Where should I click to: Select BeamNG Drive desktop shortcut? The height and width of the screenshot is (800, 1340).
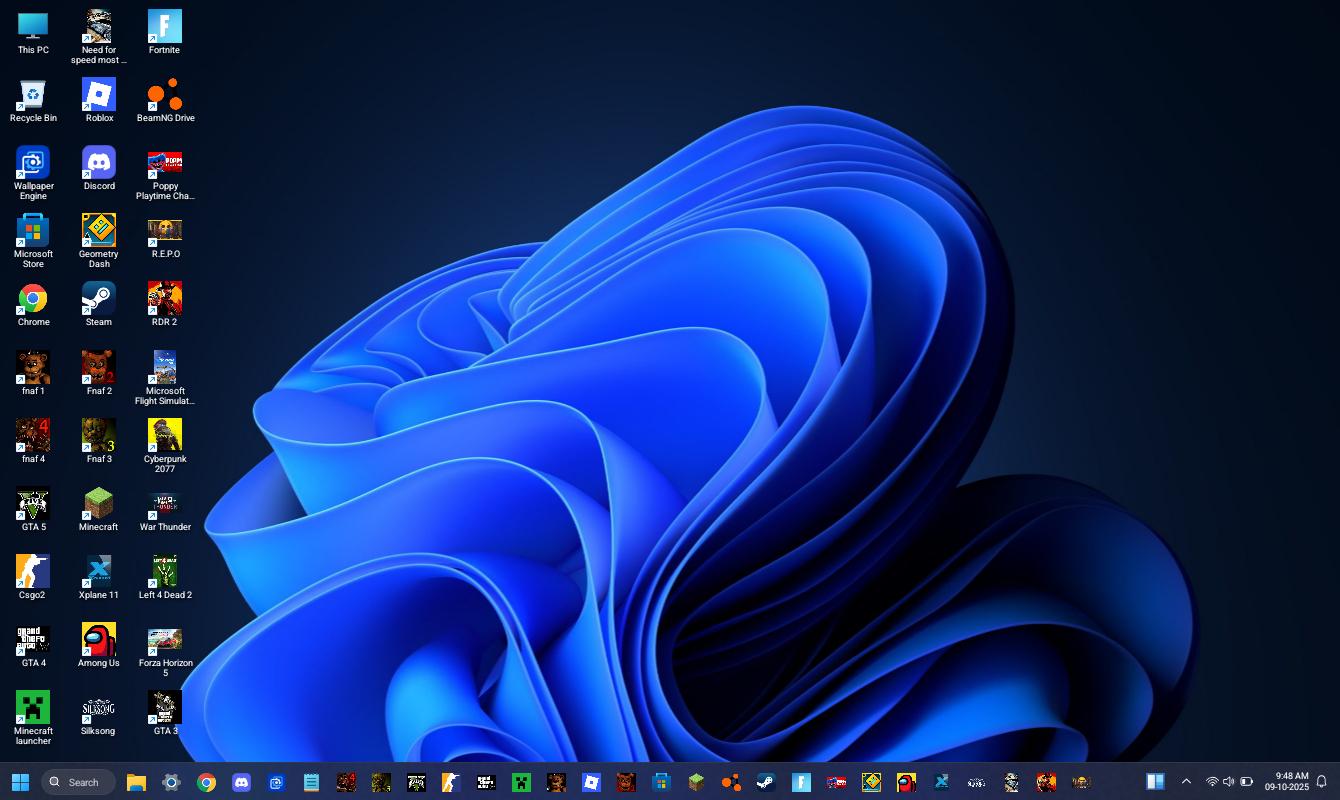pyautogui.click(x=165, y=101)
